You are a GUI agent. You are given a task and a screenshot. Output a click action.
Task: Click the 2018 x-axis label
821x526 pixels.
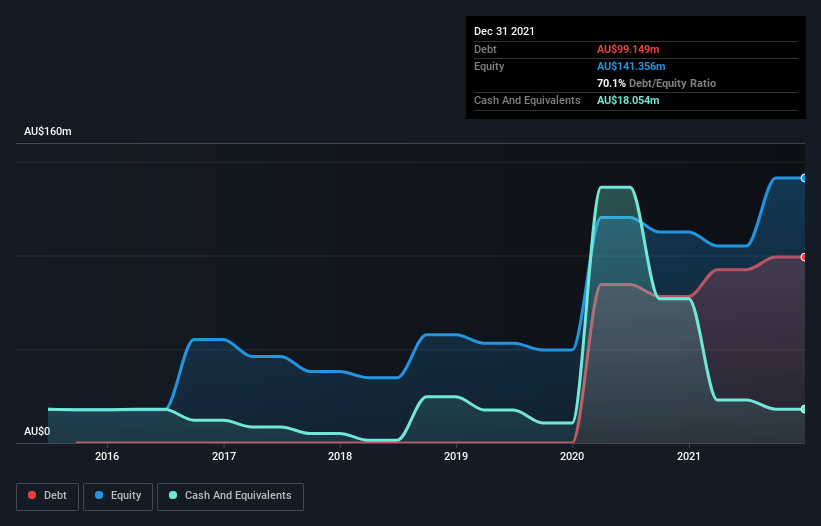click(x=340, y=456)
